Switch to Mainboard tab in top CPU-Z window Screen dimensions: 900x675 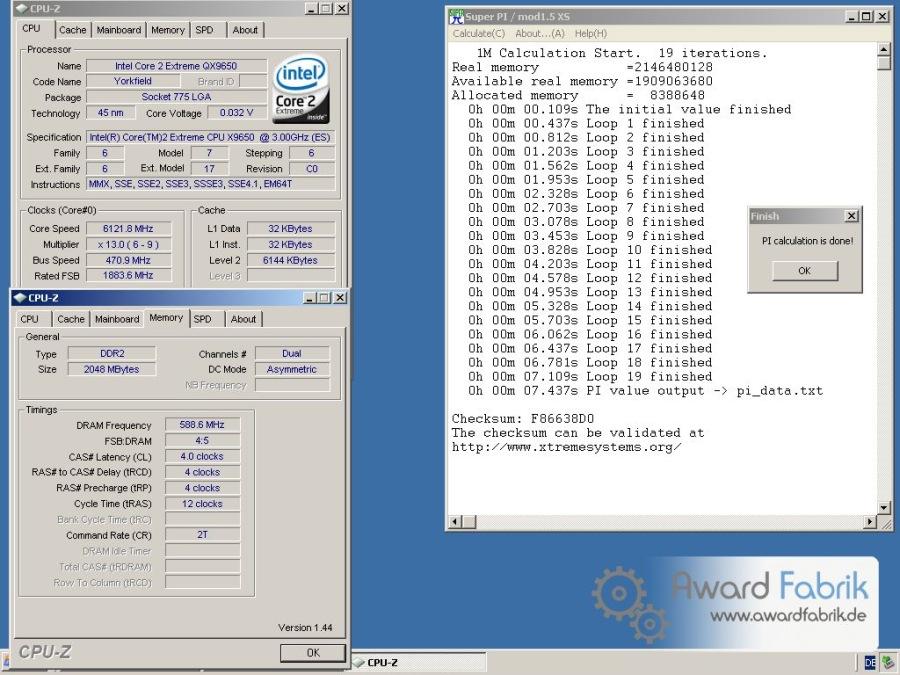119,30
